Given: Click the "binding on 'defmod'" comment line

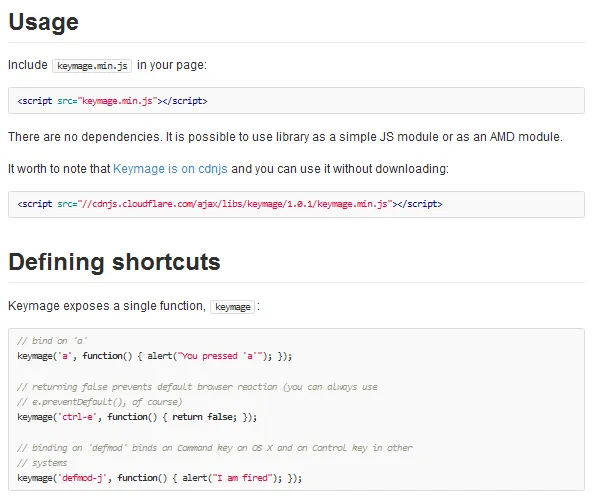Looking at the screenshot, I should click(x=214, y=448).
